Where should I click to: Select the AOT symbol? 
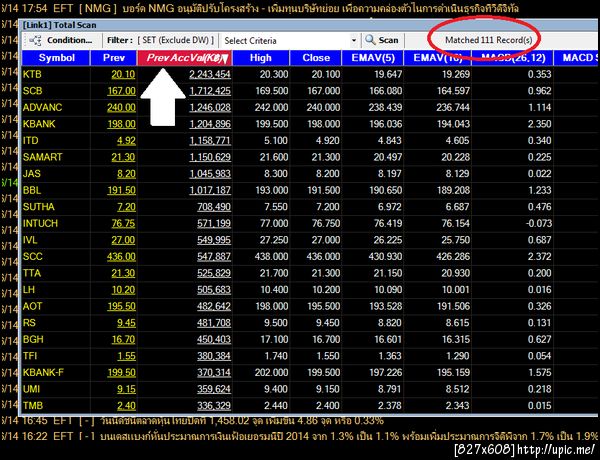(x=33, y=306)
